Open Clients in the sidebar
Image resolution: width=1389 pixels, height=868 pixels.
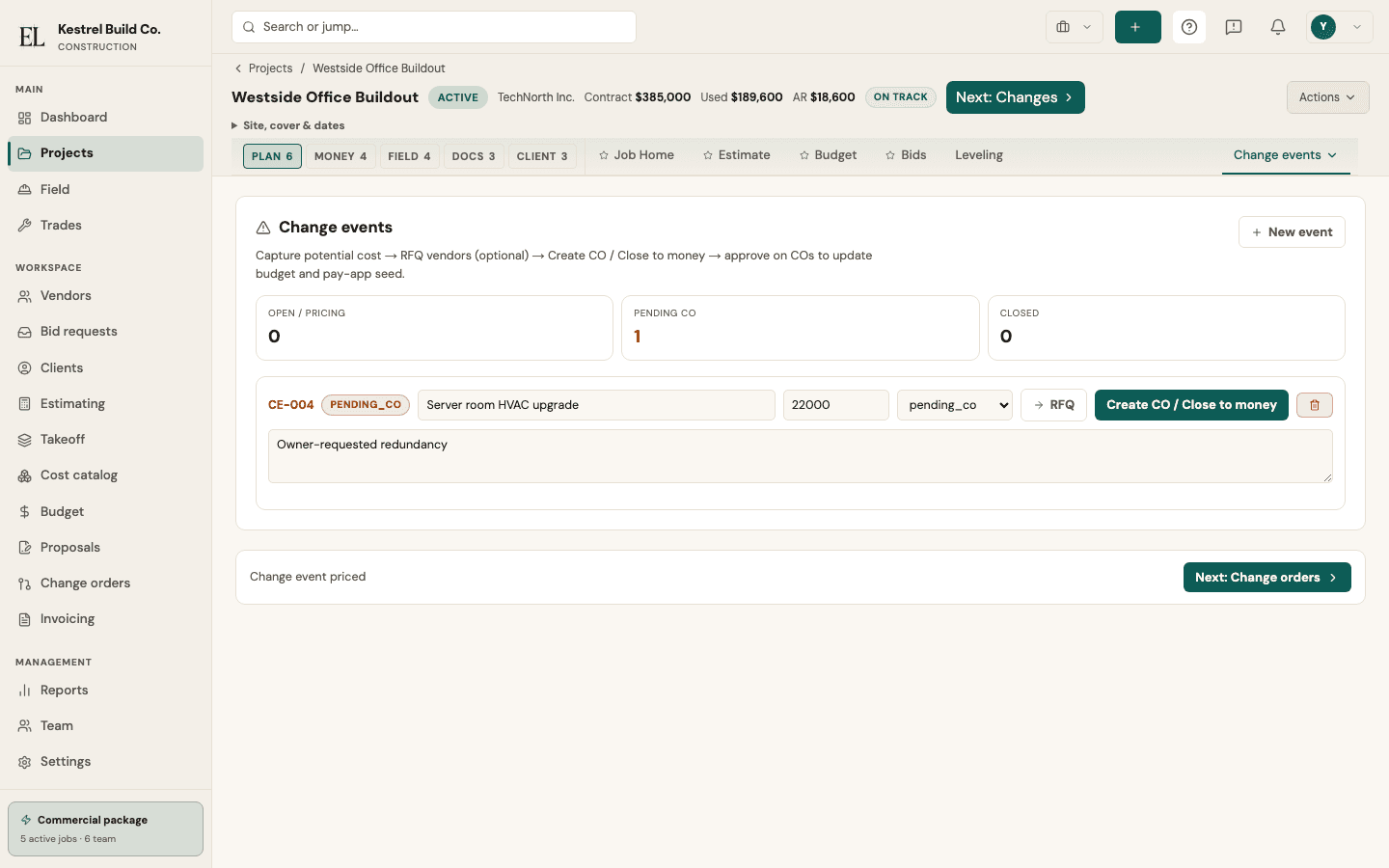106,368
